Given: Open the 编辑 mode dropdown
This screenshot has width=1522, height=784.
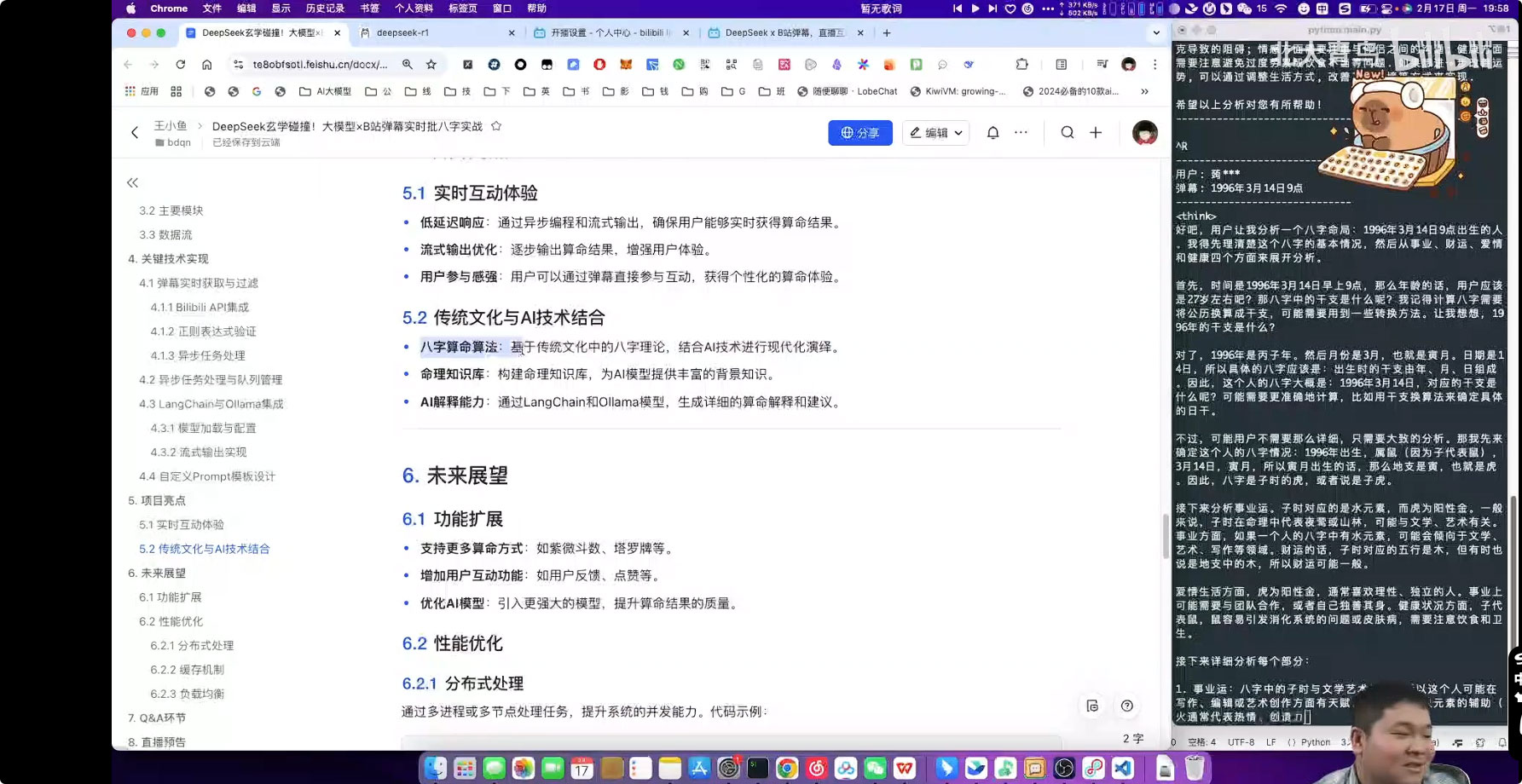Looking at the screenshot, I should pos(935,133).
